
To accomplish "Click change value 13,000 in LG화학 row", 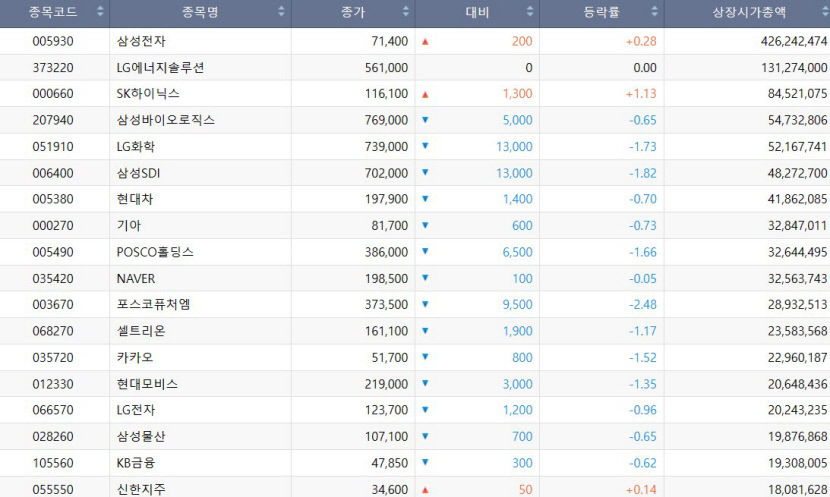I will pos(514,147).
